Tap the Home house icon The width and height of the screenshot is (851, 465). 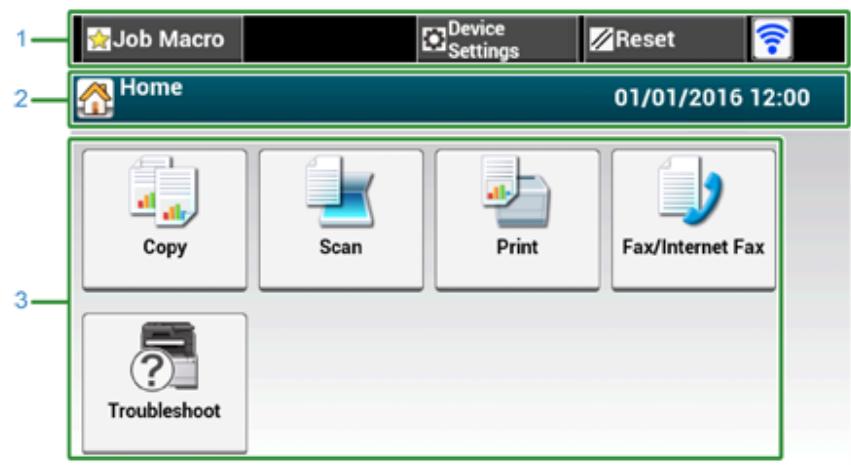point(95,98)
